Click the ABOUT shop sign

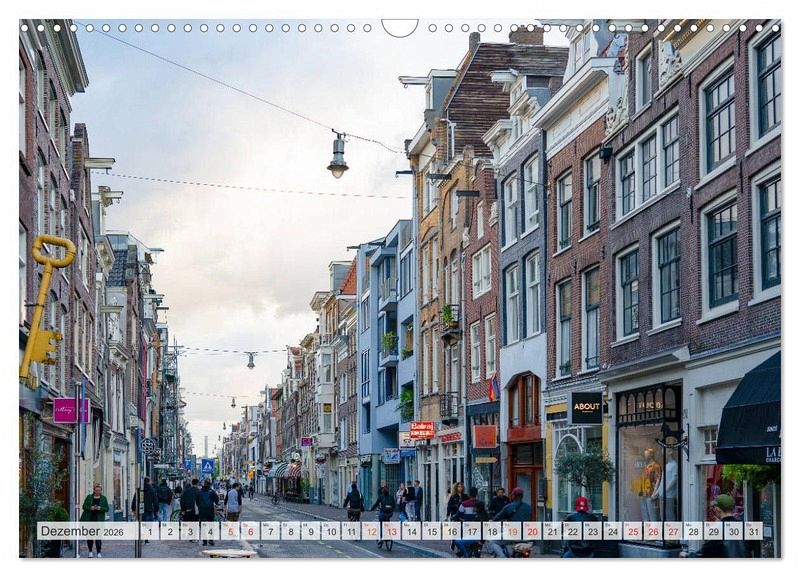585,407
